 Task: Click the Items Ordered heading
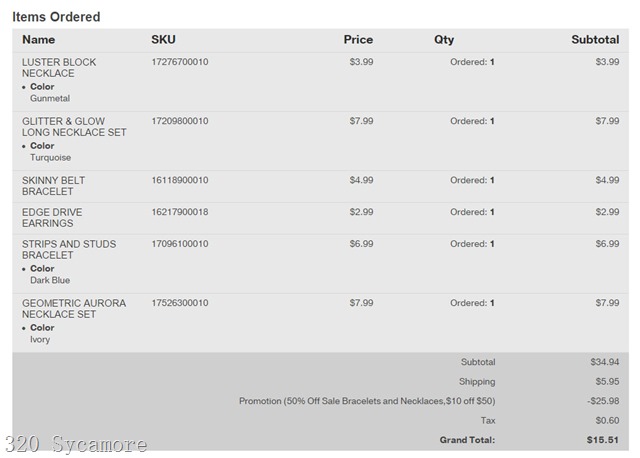[56, 17]
